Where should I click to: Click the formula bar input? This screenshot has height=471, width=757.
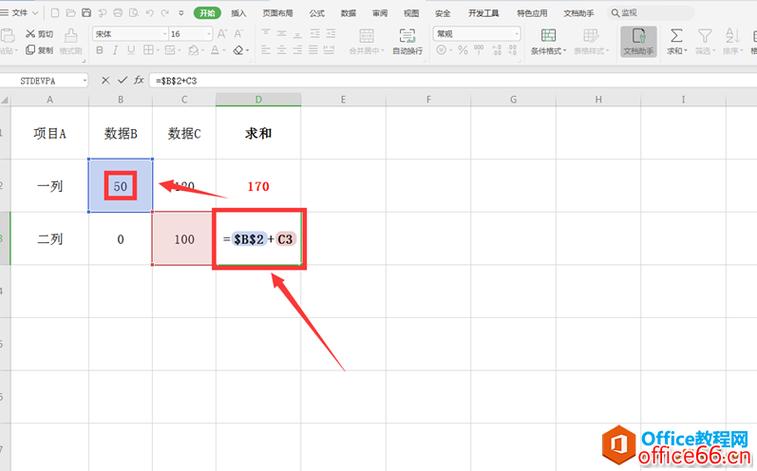pyautogui.click(x=453, y=80)
